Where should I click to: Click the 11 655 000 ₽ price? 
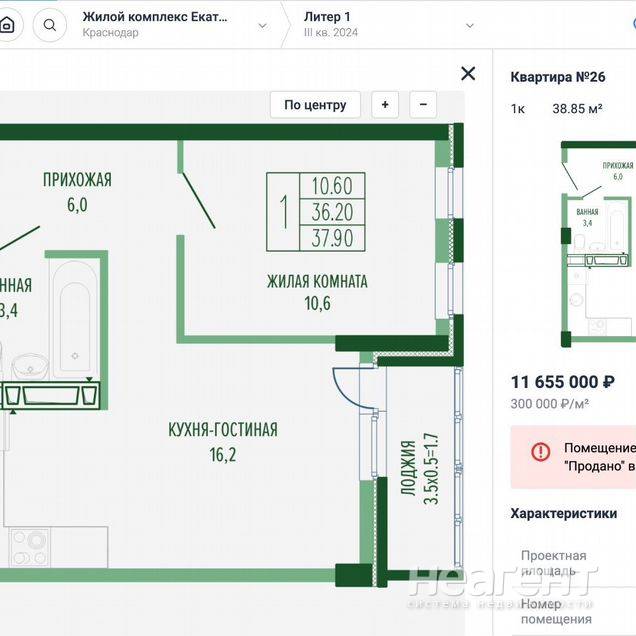[562, 381]
